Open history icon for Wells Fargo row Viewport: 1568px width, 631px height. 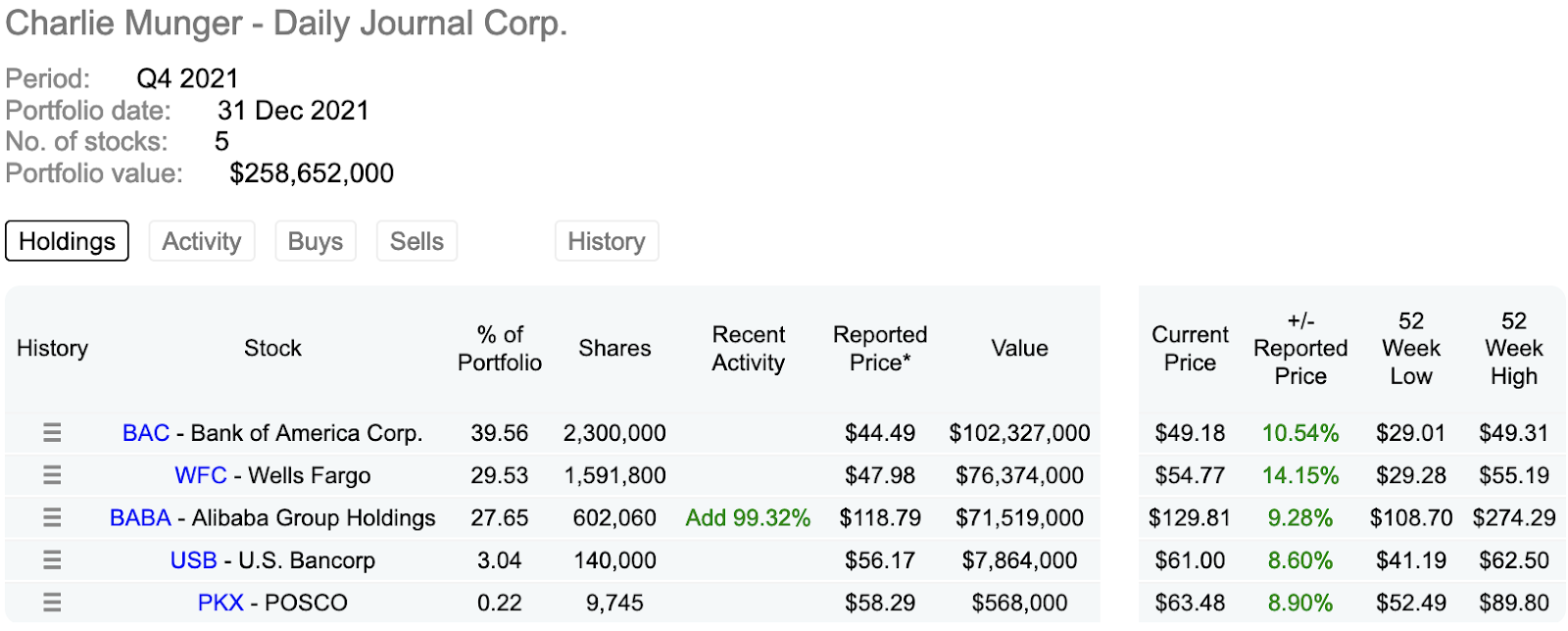(x=52, y=475)
